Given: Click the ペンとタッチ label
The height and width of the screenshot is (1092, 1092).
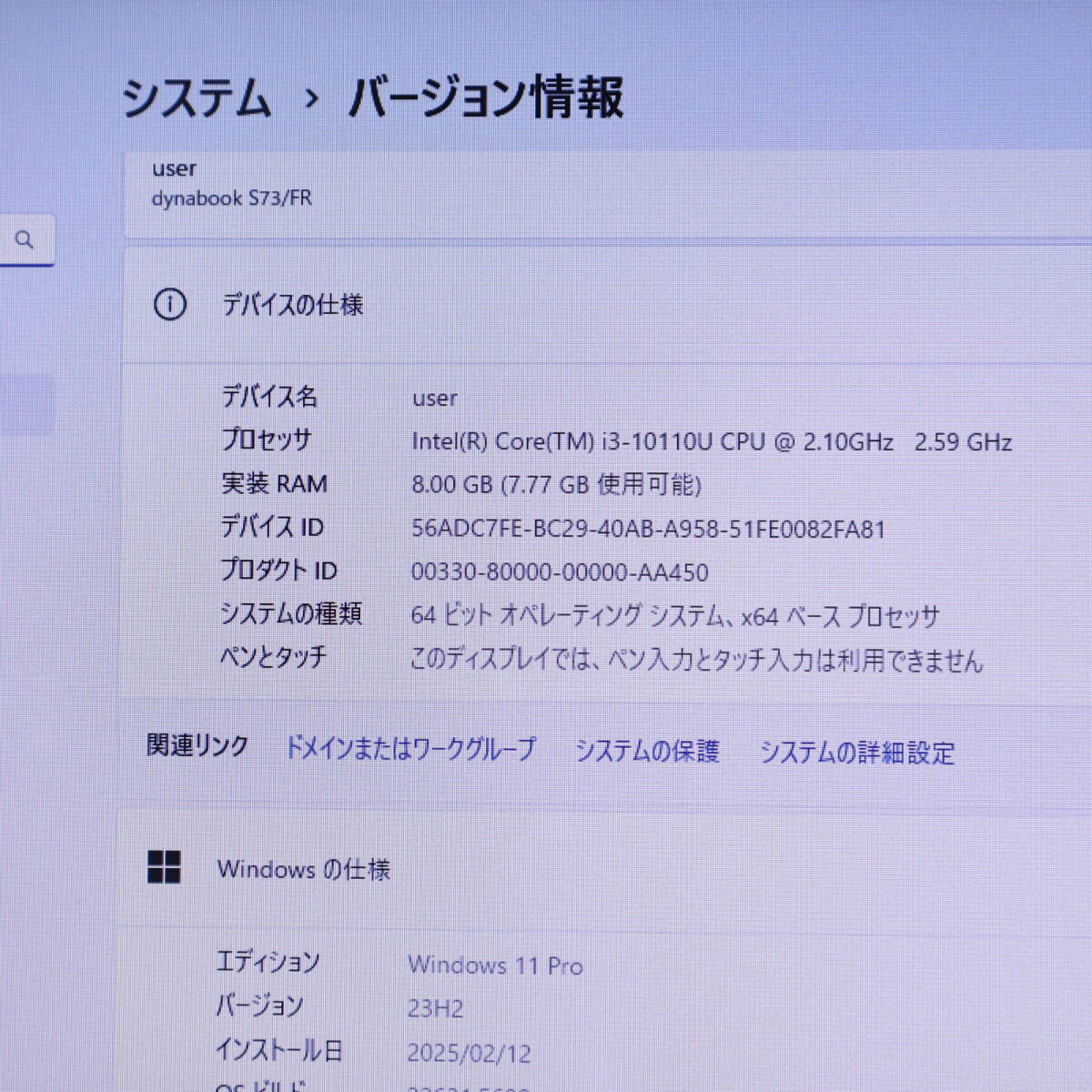Looking at the screenshot, I should tap(273, 657).
